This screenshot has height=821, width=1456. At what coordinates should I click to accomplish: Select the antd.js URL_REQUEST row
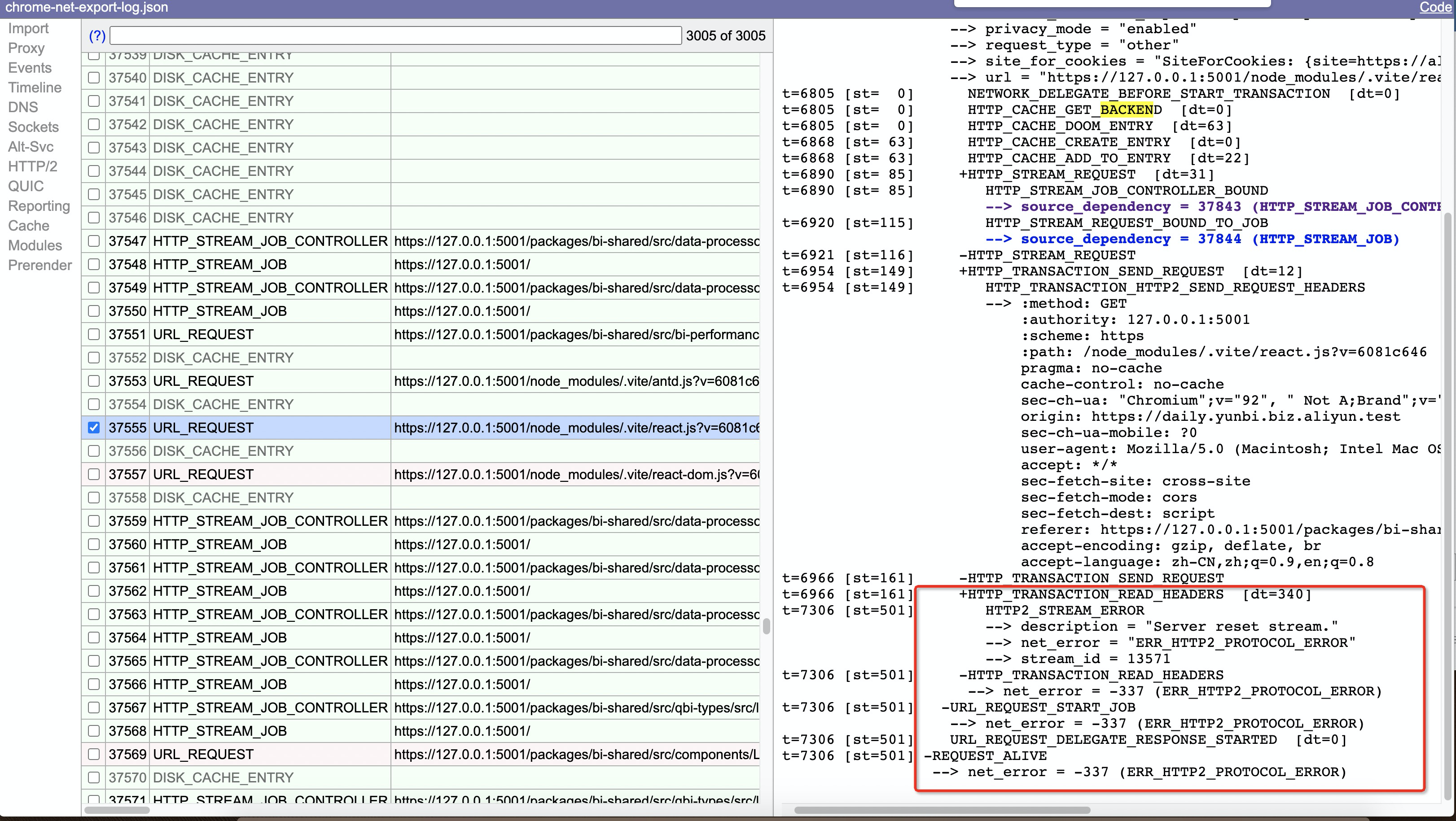click(x=421, y=381)
